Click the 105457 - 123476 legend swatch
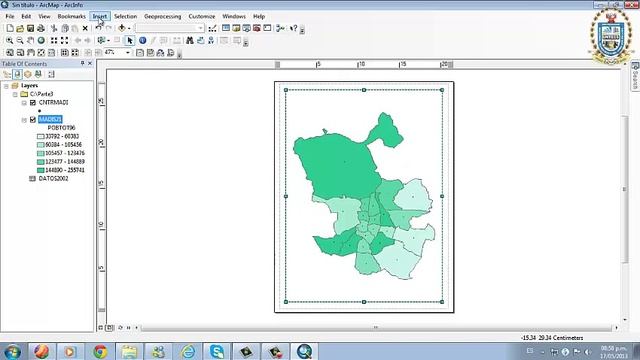The height and width of the screenshot is (360, 640). pyautogui.click(x=40, y=153)
